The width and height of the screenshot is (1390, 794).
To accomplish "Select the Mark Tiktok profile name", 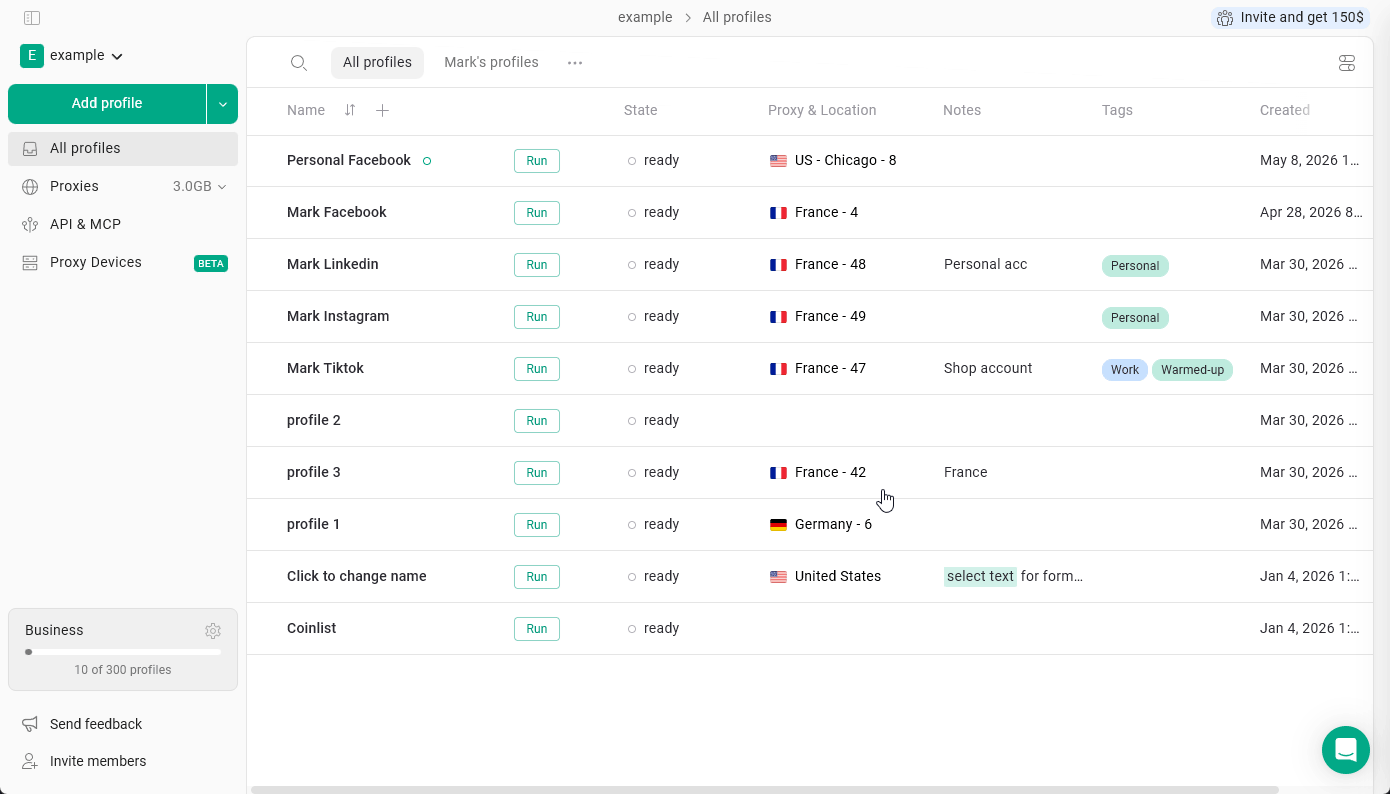I will click(325, 368).
